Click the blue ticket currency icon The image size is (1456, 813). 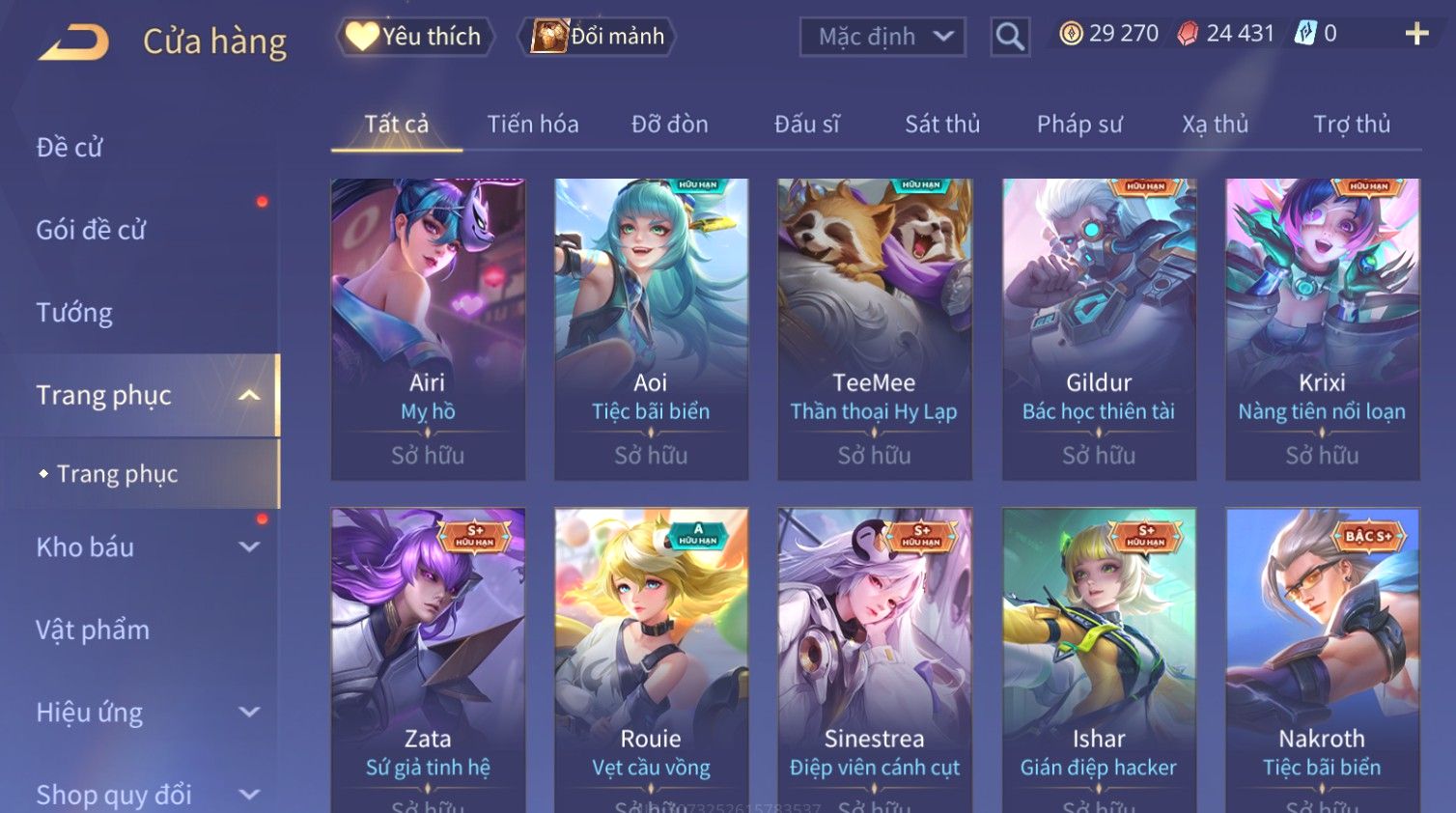tap(1305, 34)
